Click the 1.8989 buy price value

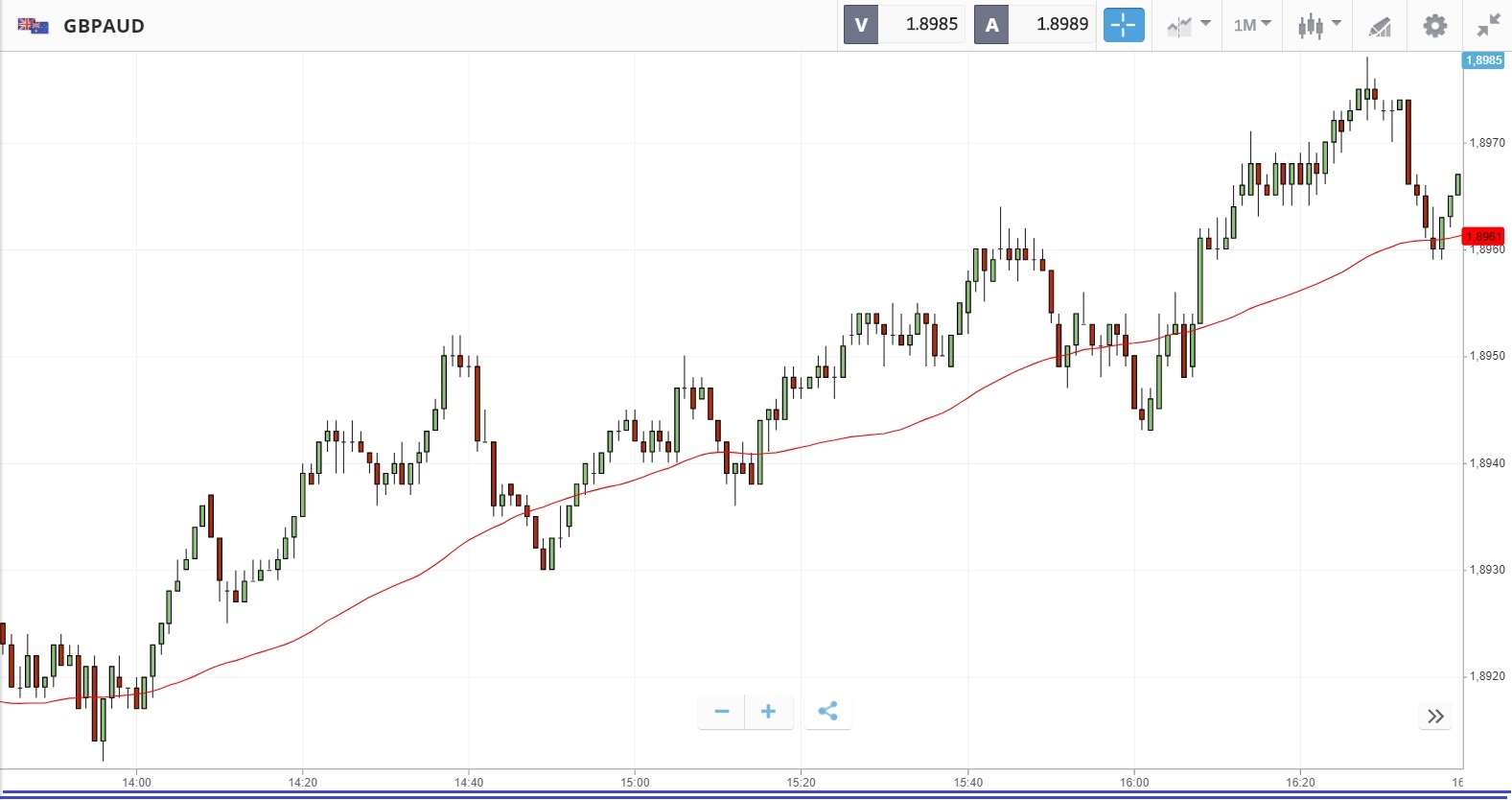pyautogui.click(x=1061, y=25)
